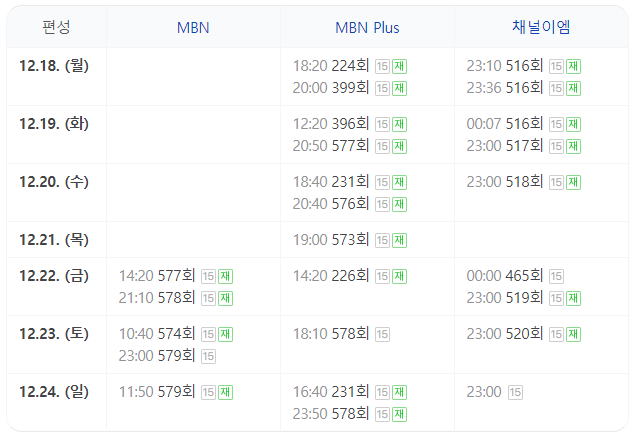Click the 23:36 516회 채널이엠 entry
The width and height of the screenshot is (636, 438).
coord(524,88)
